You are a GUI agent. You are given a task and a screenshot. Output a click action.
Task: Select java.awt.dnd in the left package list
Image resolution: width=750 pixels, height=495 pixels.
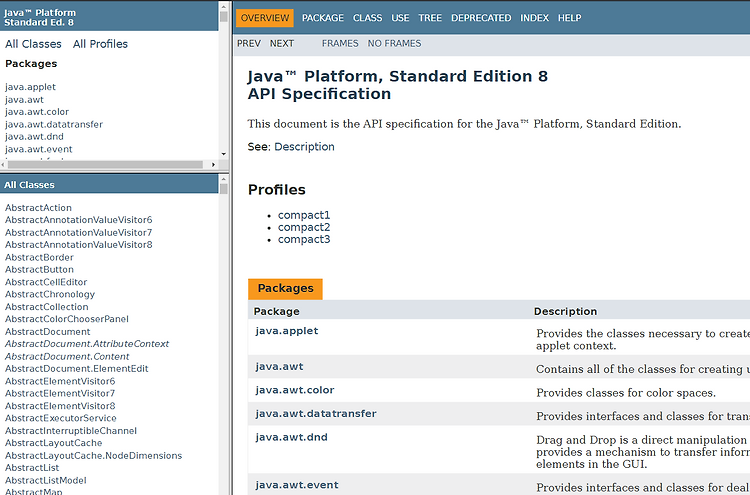[x=34, y=137]
